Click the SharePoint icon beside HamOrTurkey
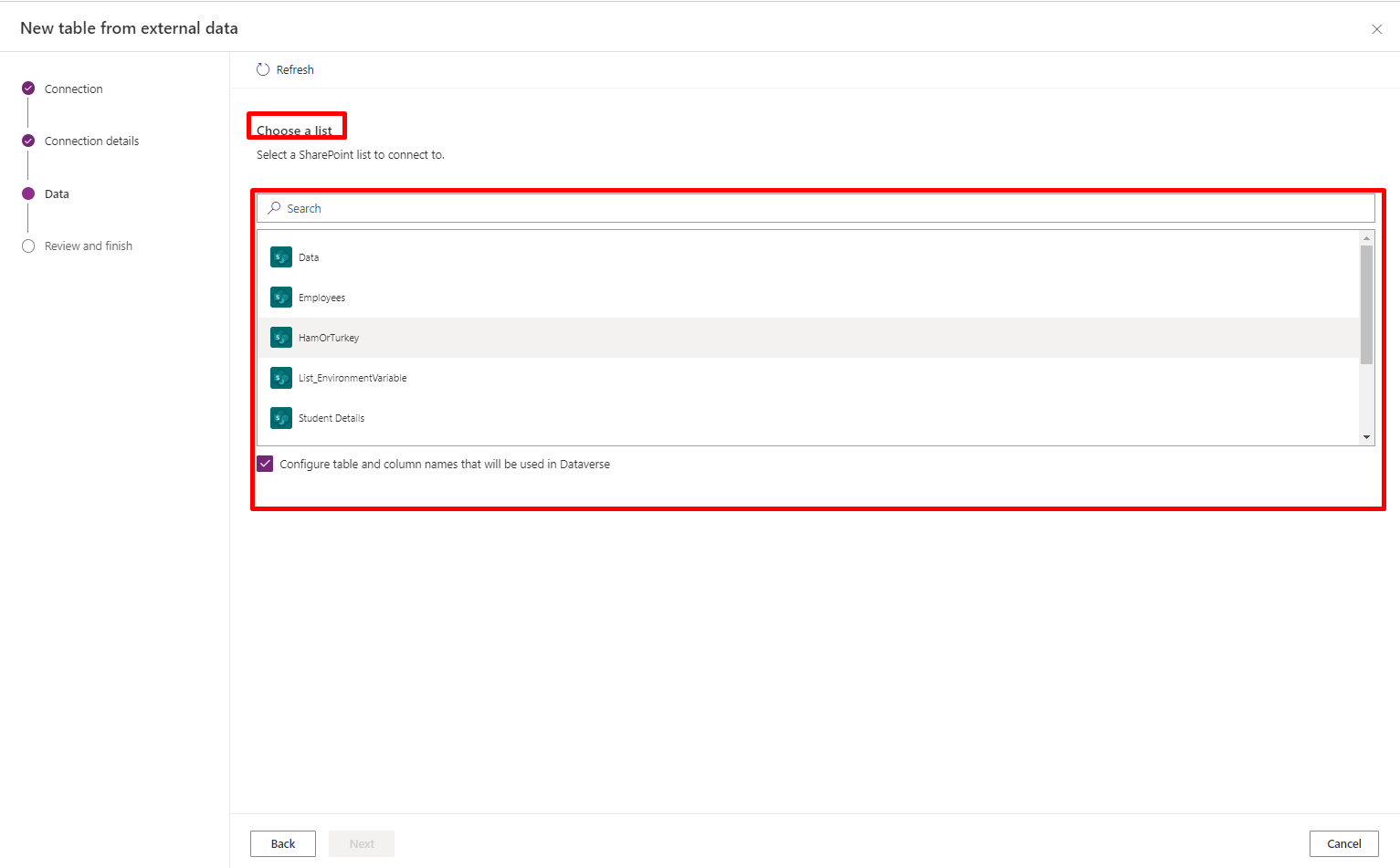This screenshot has width=1400, height=868. 281,338
